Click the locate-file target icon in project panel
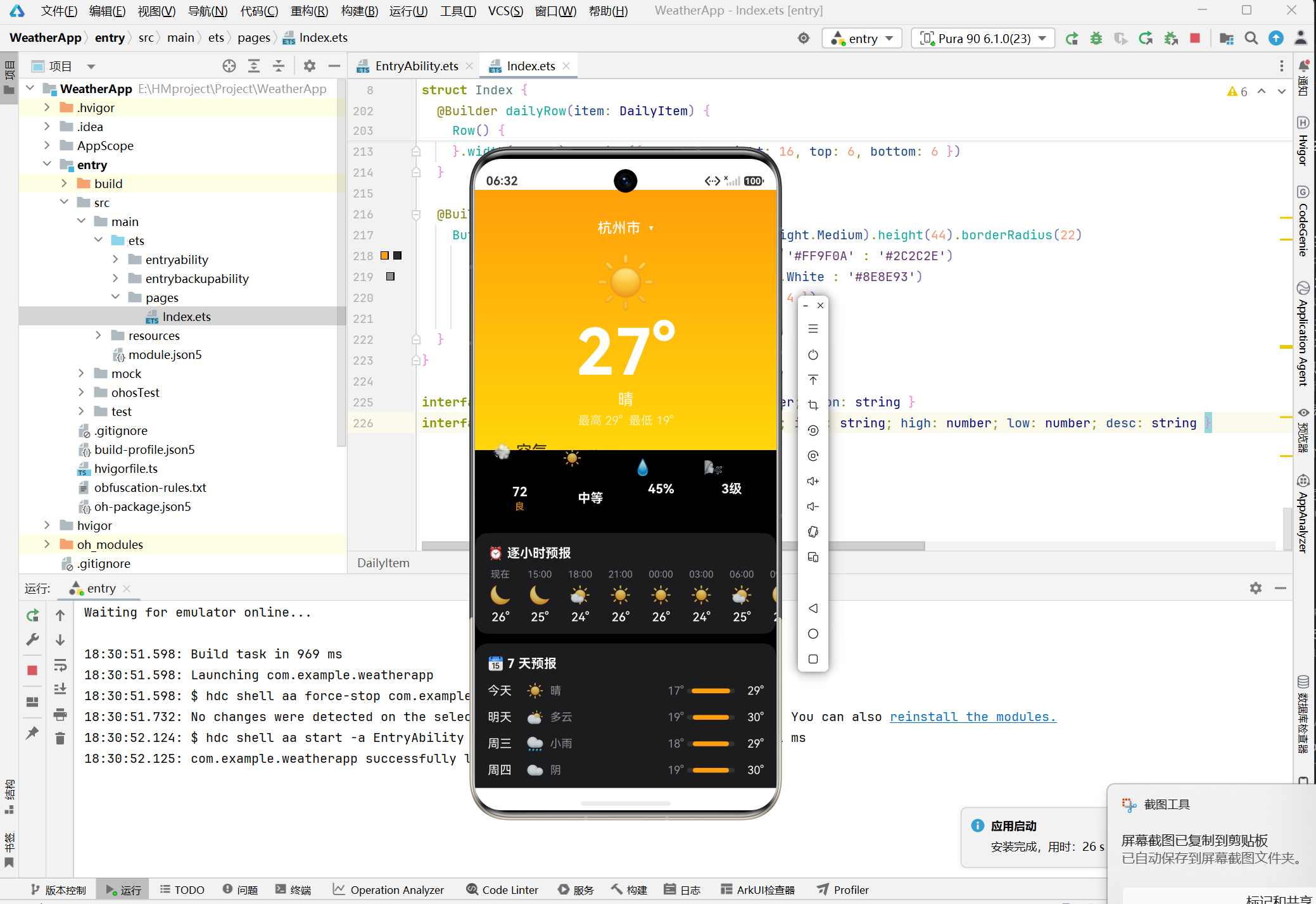The width and height of the screenshot is (1316, 904). (229, 66)
